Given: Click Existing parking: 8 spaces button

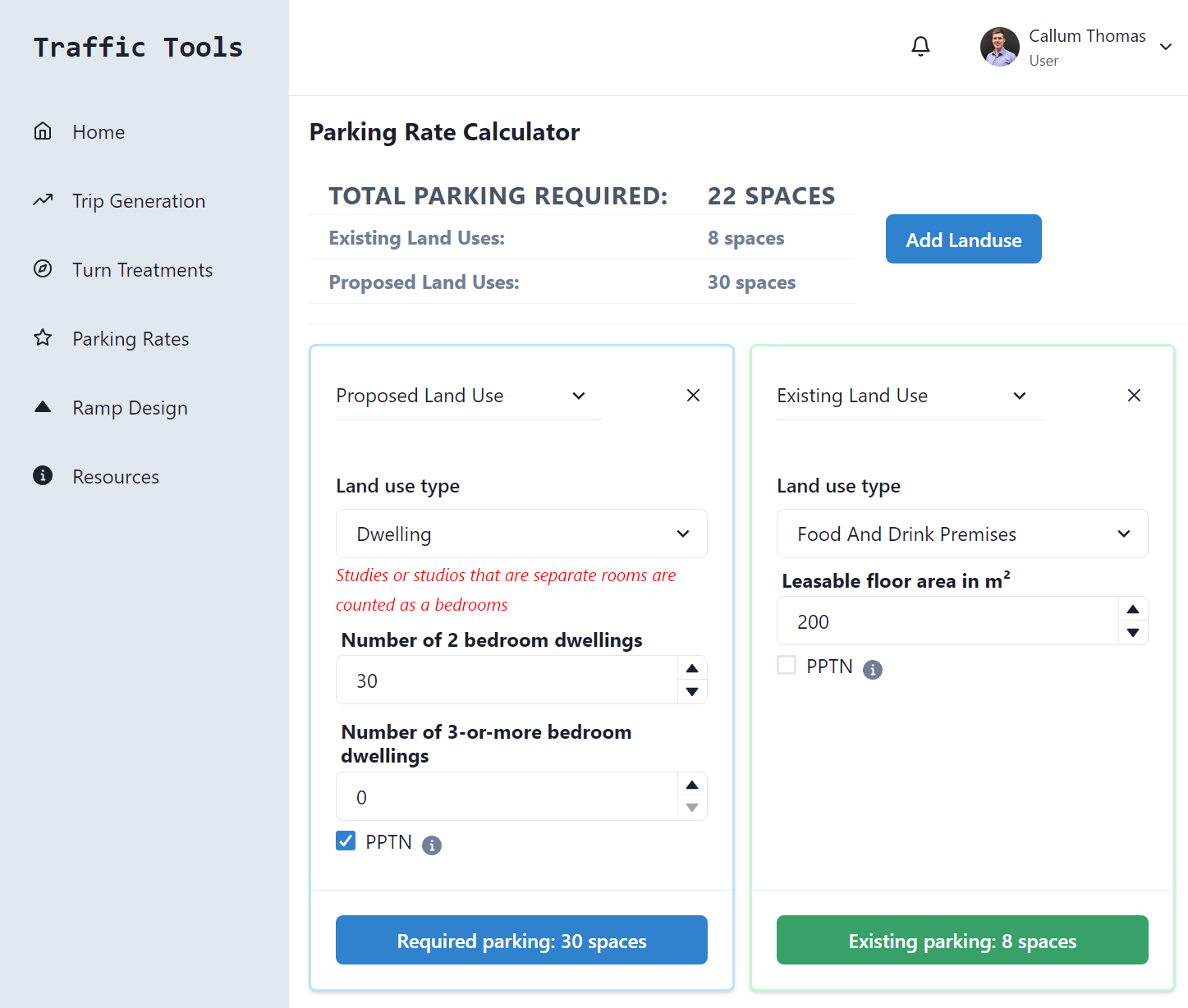Looking at the screenshot, I should [962, 940].
